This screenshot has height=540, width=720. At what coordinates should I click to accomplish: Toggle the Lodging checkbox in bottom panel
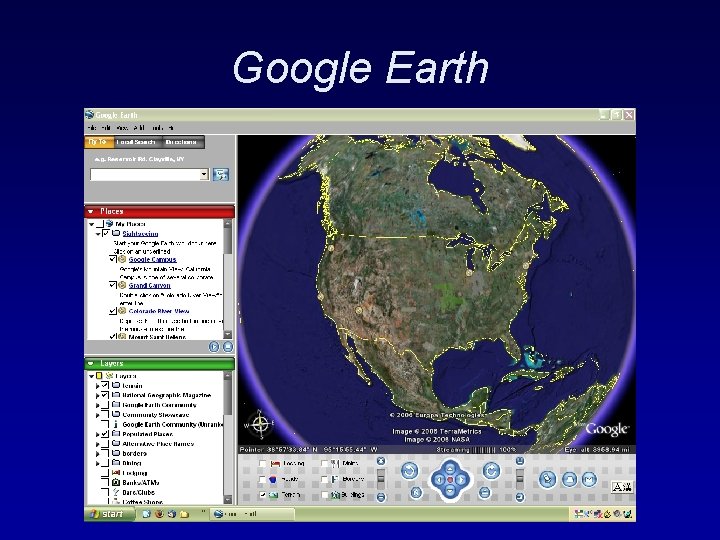[262, 463]
